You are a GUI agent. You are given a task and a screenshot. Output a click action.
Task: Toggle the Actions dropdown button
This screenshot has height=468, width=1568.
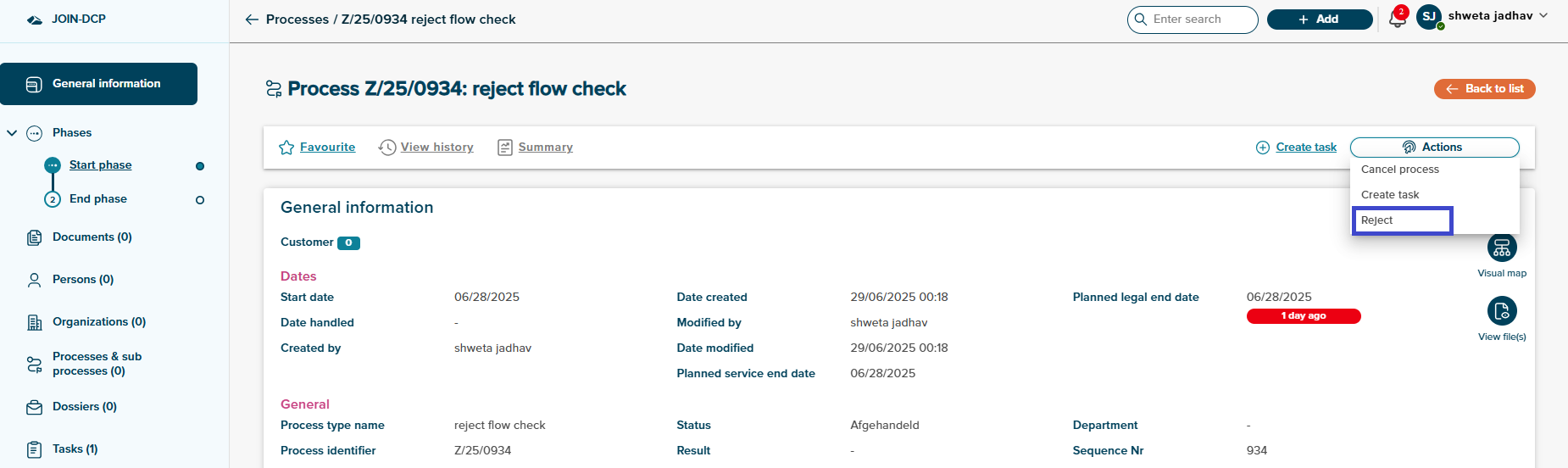click(x=1434, y=148)
